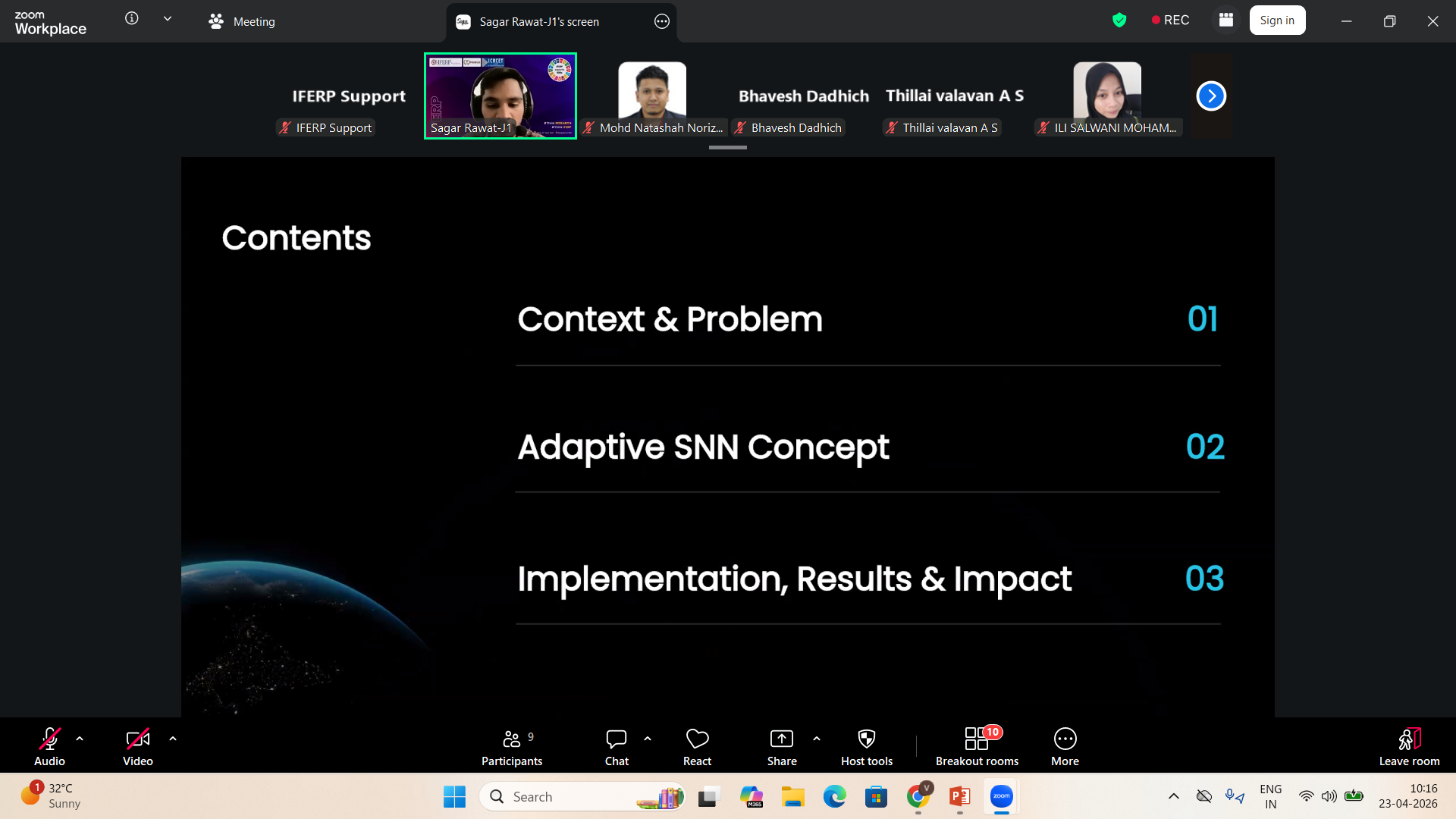Open File Explorer from taskbar

[x=792, y=796]
